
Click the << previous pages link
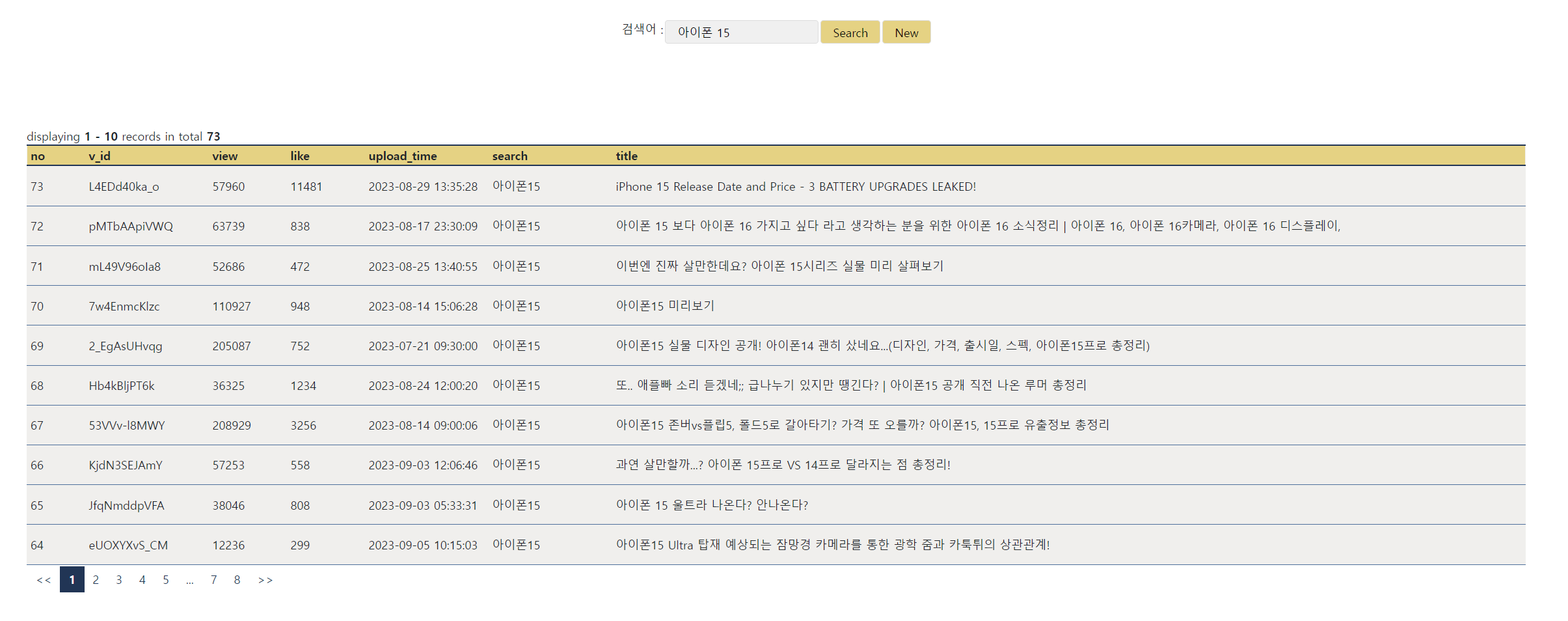(44, 579)
